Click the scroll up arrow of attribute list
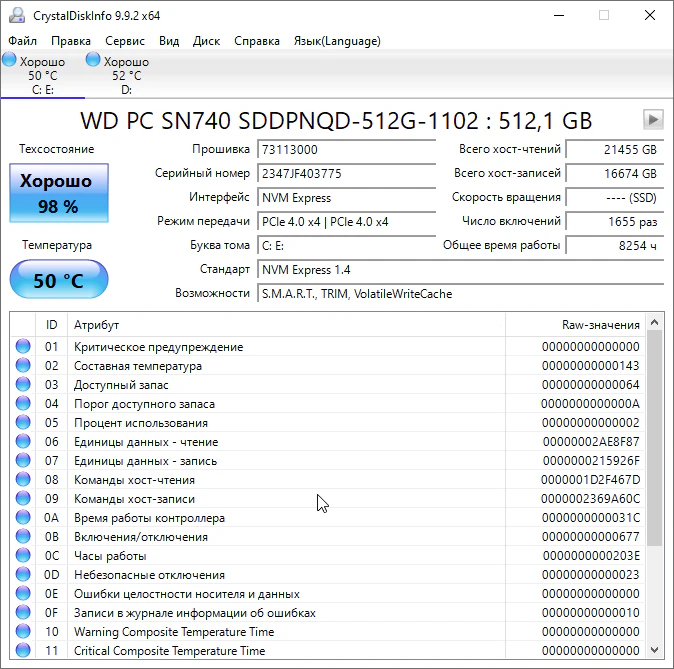674x669 pixels. pos(654,322)
